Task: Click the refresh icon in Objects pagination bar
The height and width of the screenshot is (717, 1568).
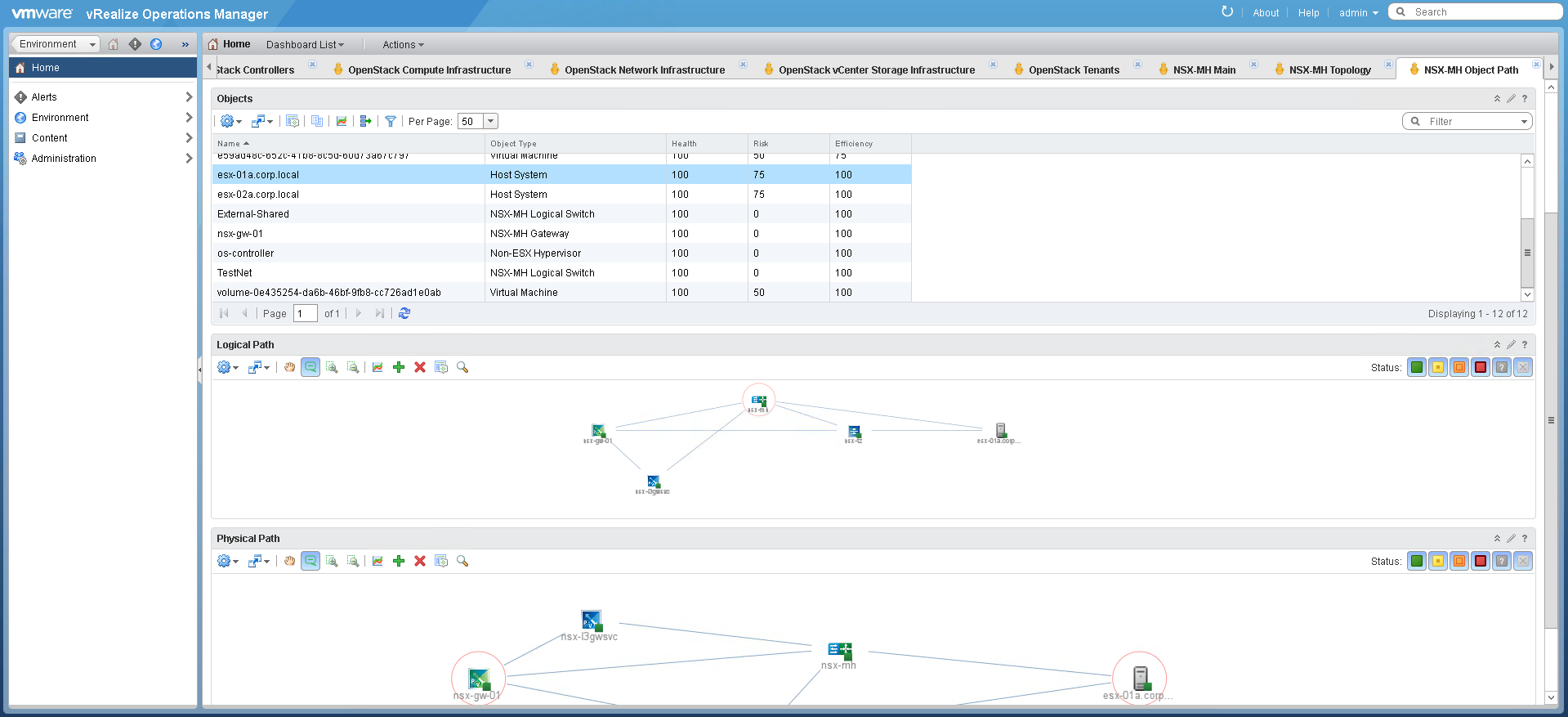Action: pos(404,314)
